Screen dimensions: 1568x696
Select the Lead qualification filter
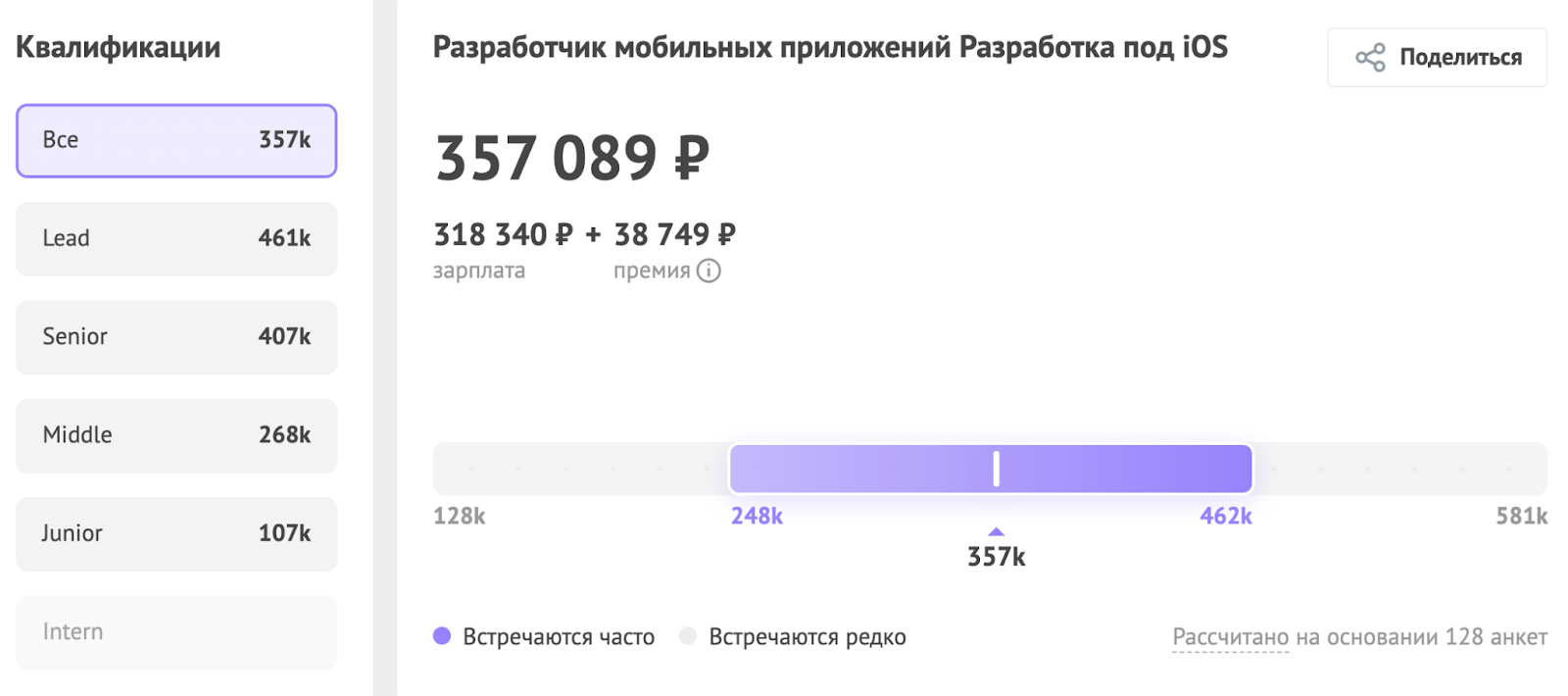click(175, 239)
